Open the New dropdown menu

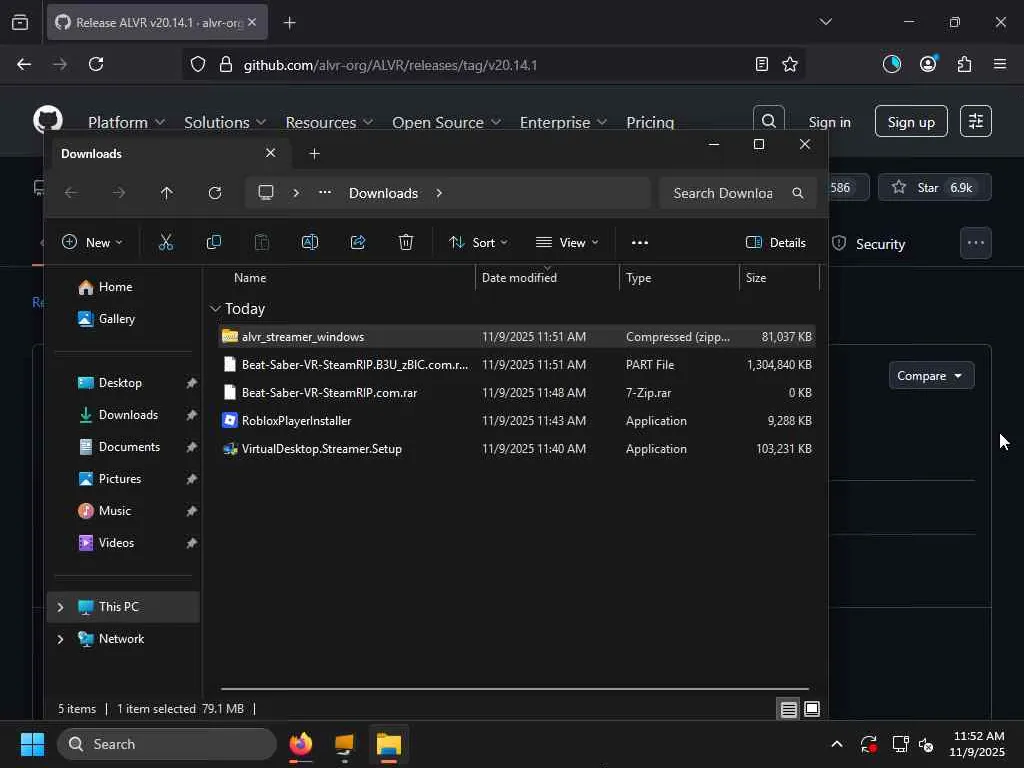(92, 242)
